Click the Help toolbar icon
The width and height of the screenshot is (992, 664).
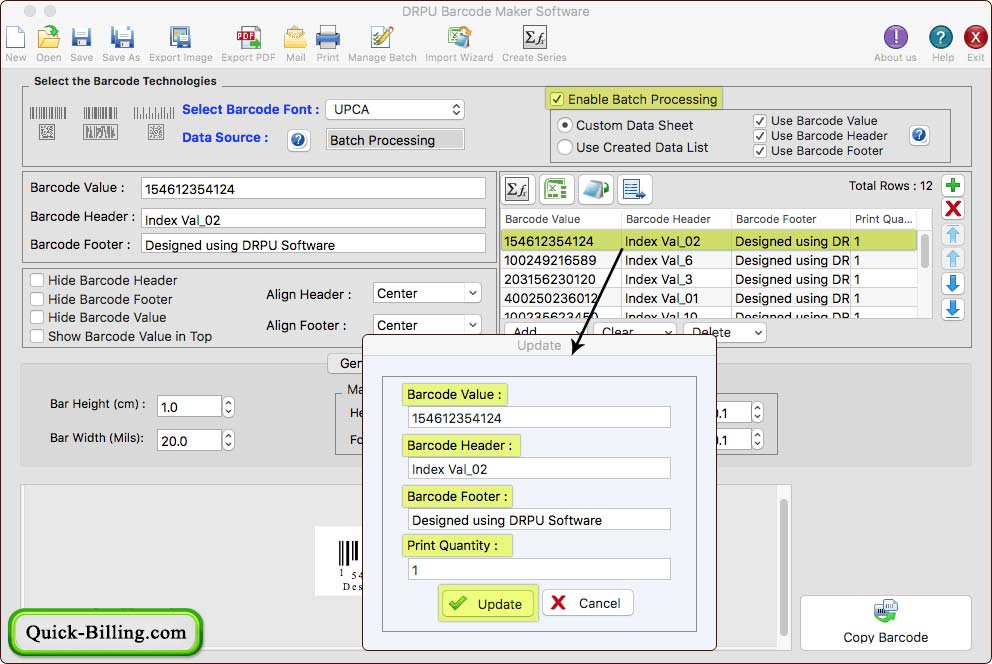click(941, 37)
